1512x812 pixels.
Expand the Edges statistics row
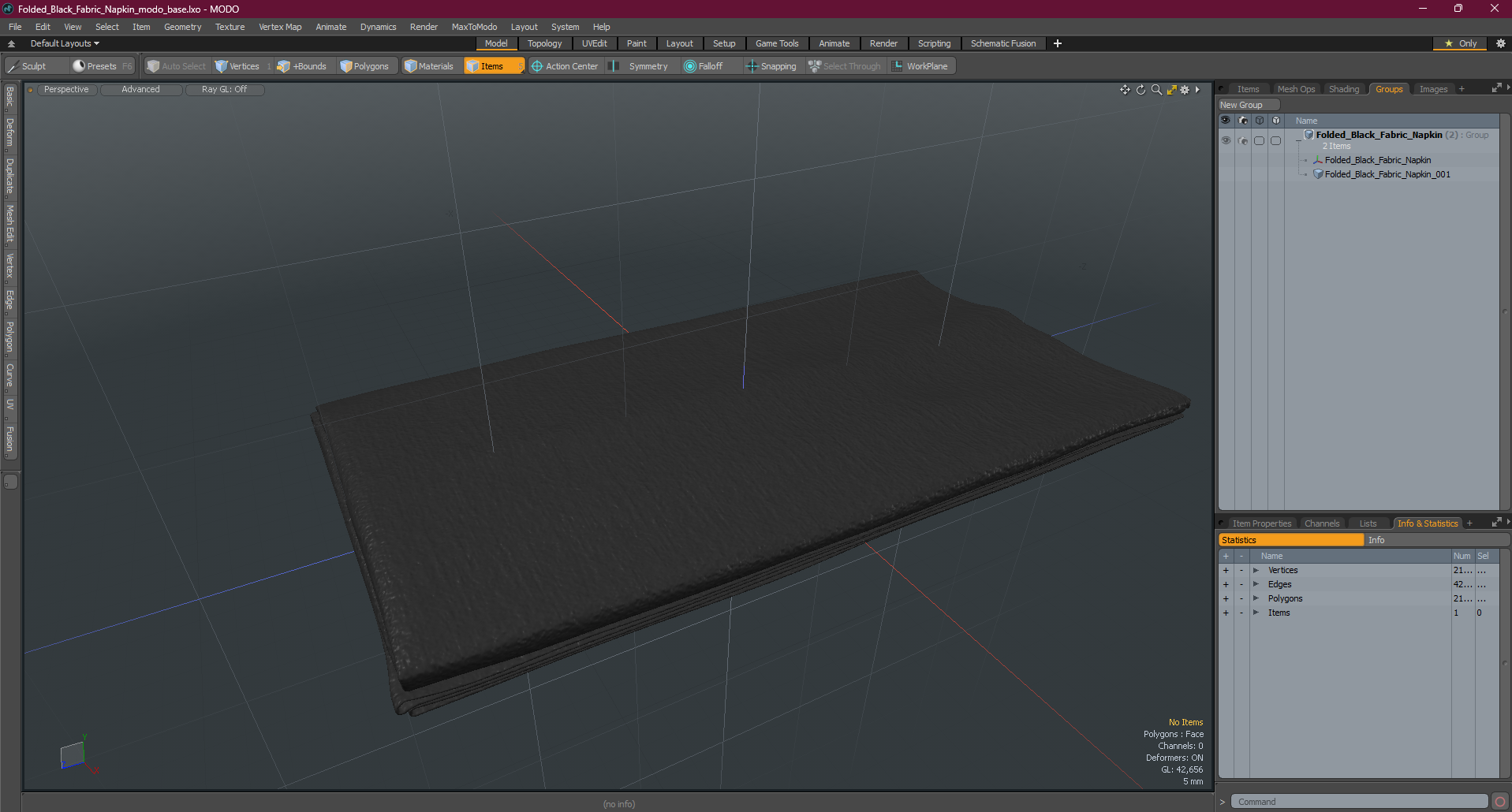tap(1256, 584)
